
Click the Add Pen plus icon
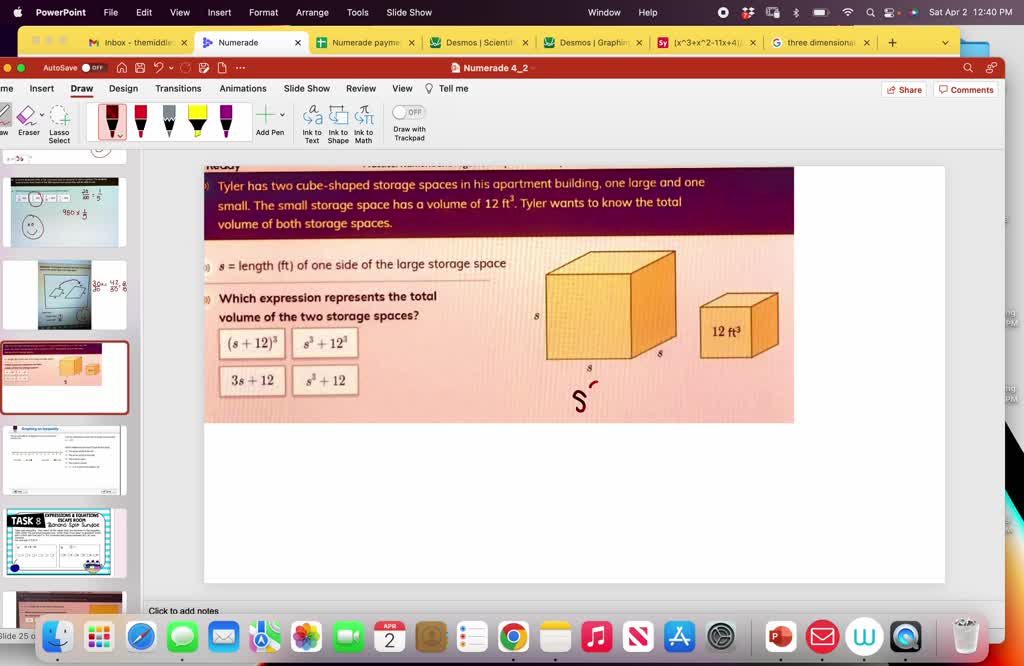tap(266, 116)
